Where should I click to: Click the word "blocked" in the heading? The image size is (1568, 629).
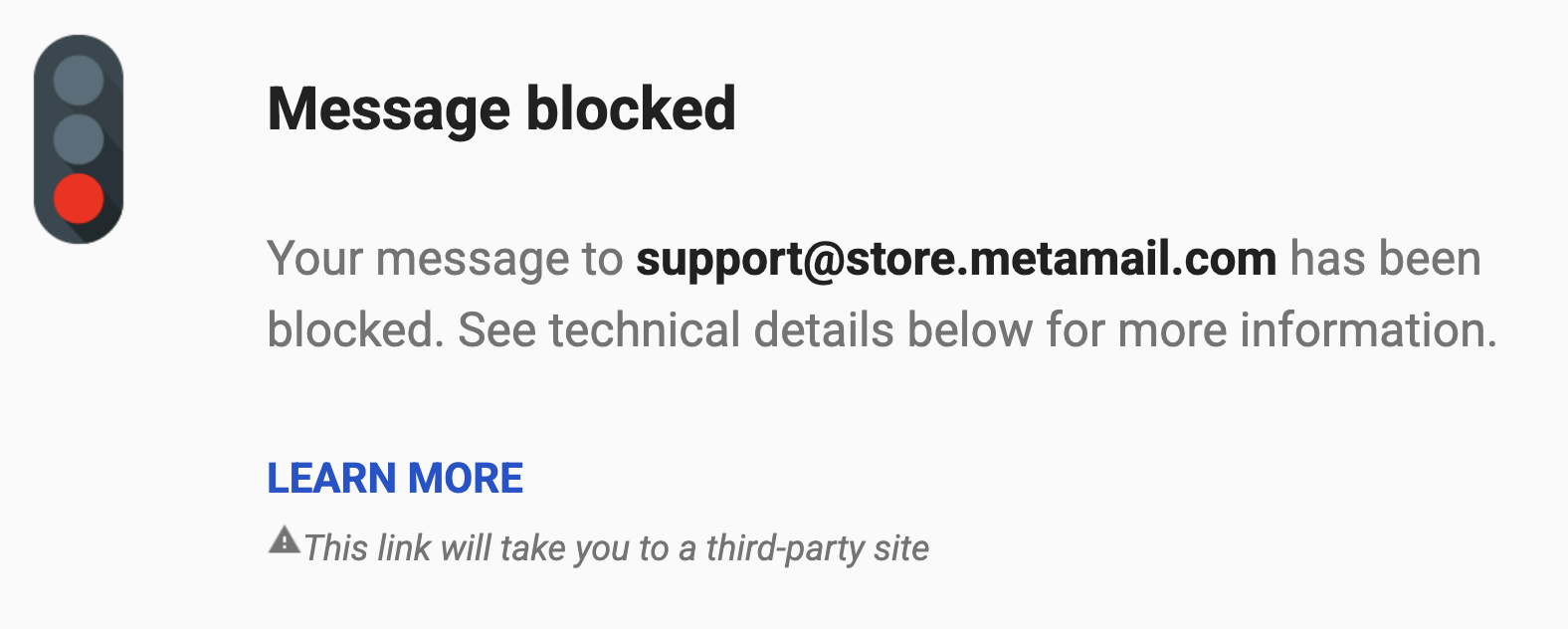[631, 108]
